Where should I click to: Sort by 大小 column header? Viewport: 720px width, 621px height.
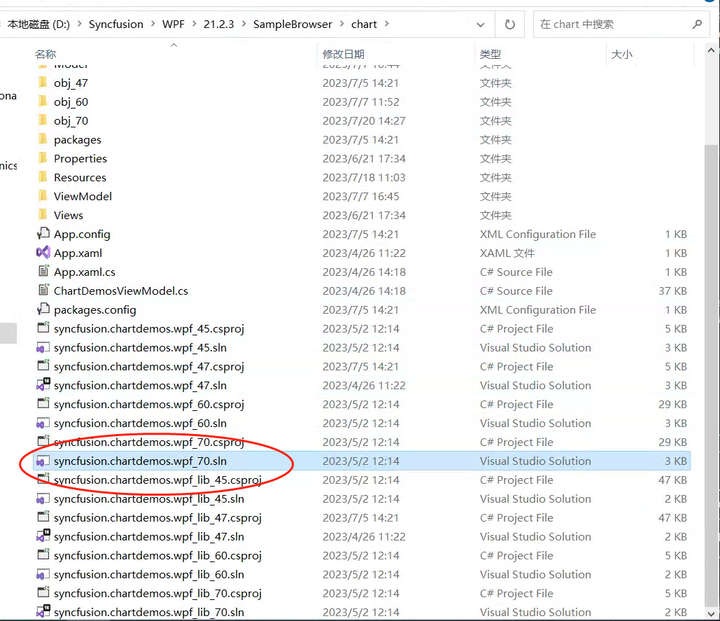click(622, 54)
